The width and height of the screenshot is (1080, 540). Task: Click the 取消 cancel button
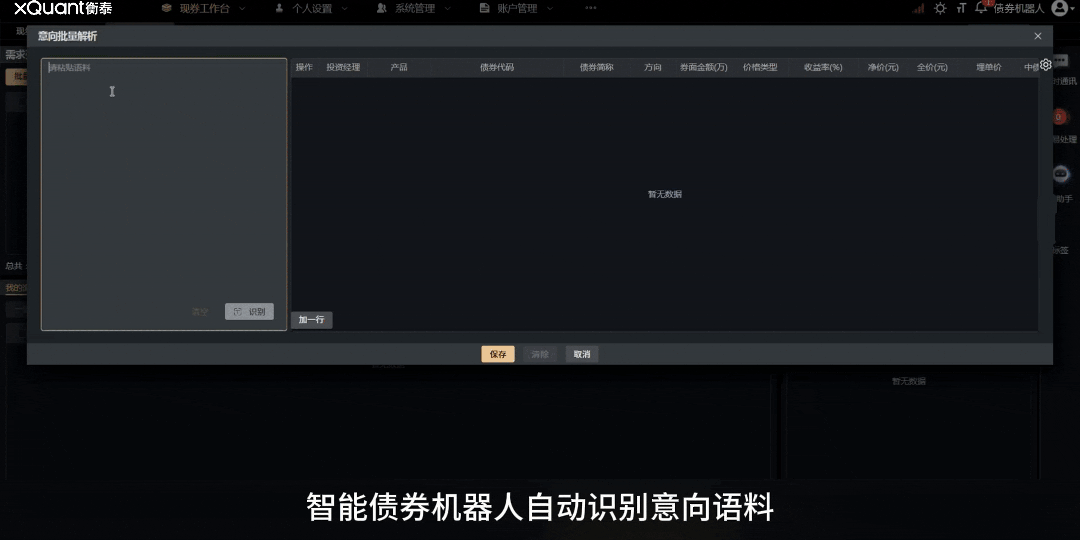(x=581, y=354)
